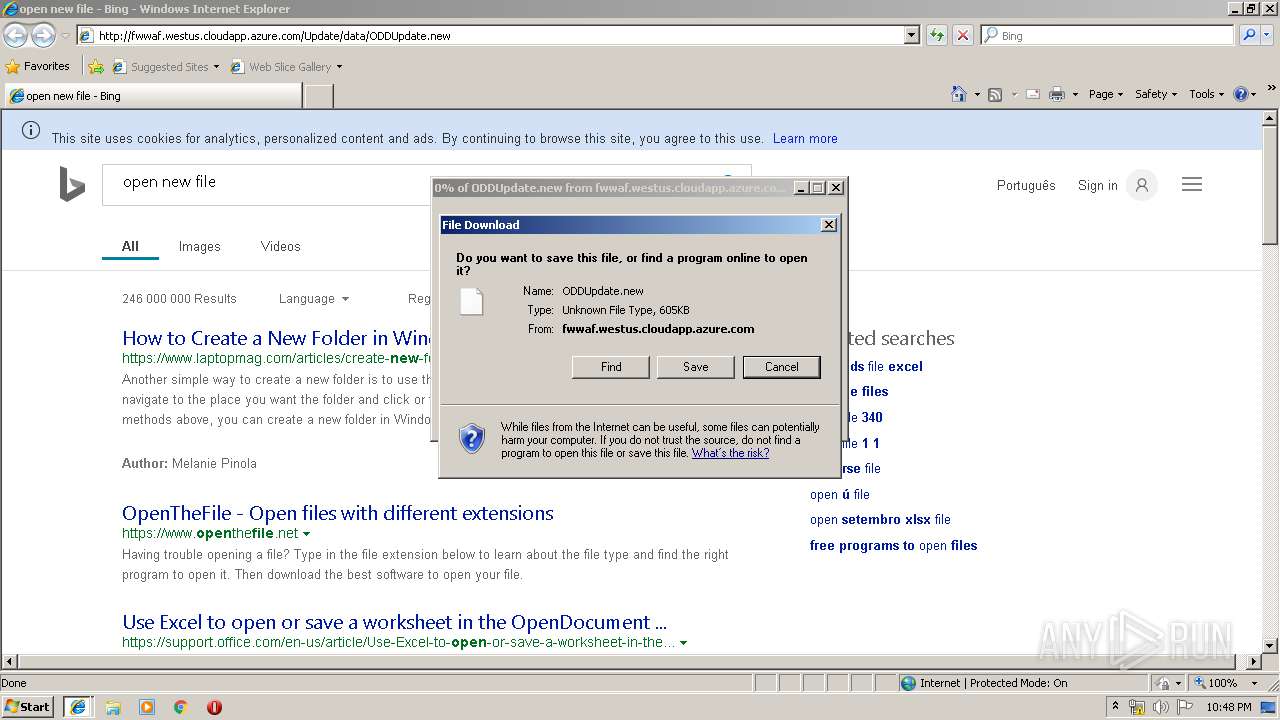Click the Print toolbar icon
Viewport: 1280px width, 720px height.
point(1057,94)
